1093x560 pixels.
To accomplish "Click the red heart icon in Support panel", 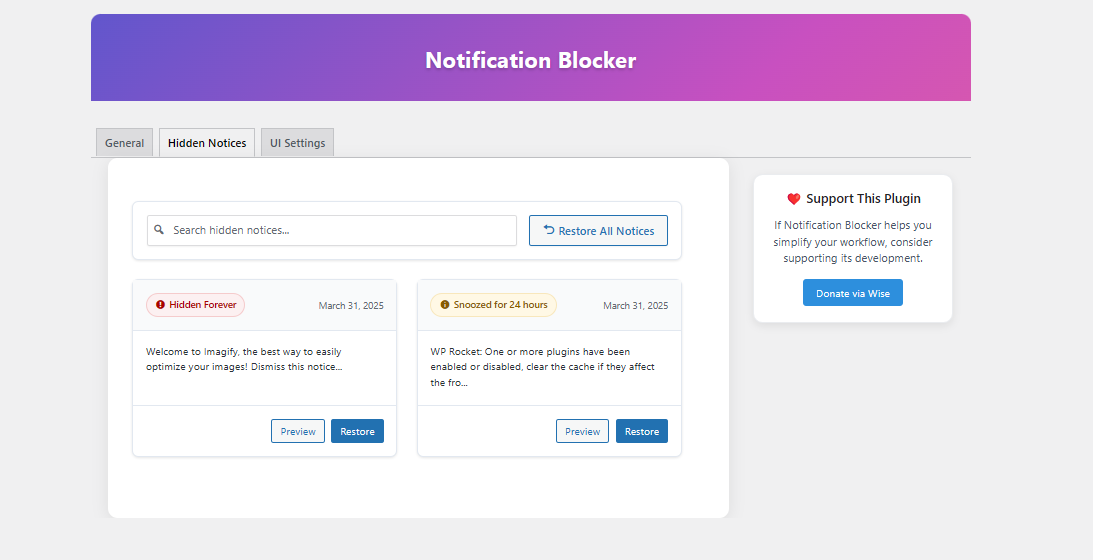I will pos(794,199).
